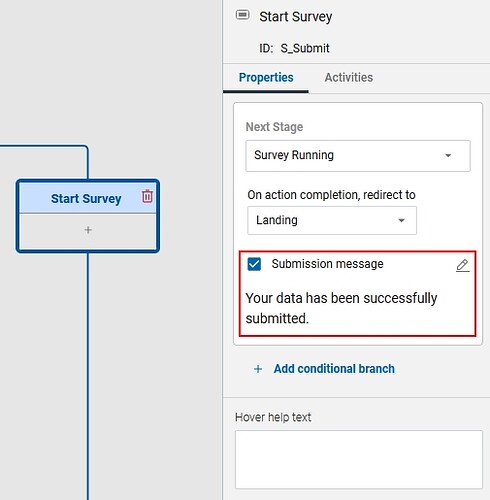Click the vertical connector line below Start Survey
490x500 pixels.
[x=88, y=376]
